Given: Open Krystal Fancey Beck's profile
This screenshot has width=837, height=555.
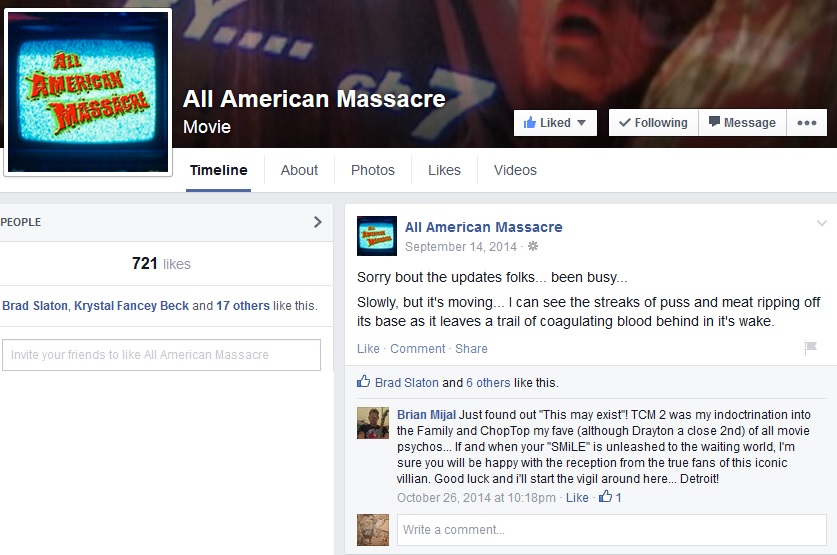Looking at the screenshot, I should pos(131,306).
